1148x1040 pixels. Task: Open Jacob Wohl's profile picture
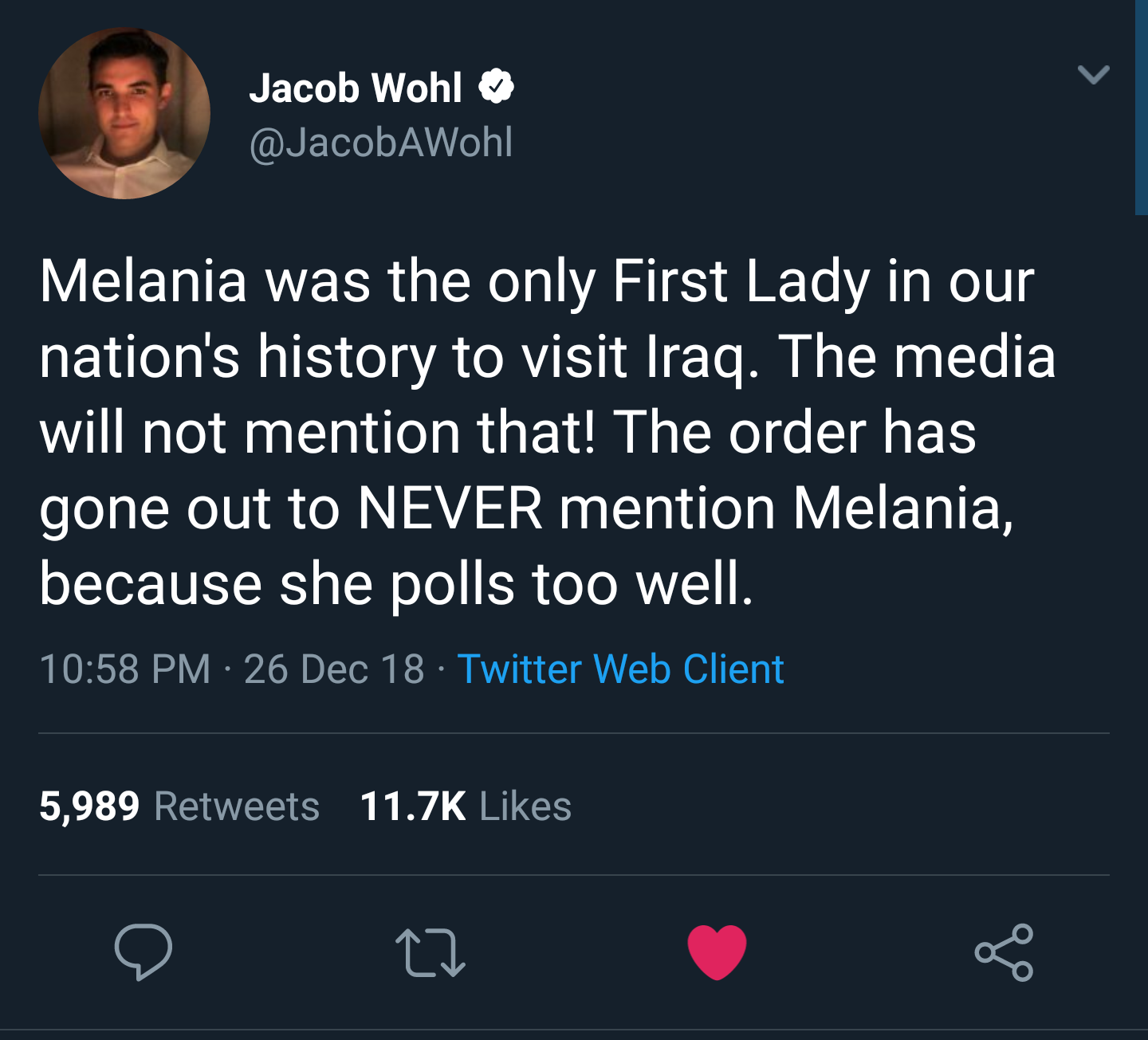124,113
